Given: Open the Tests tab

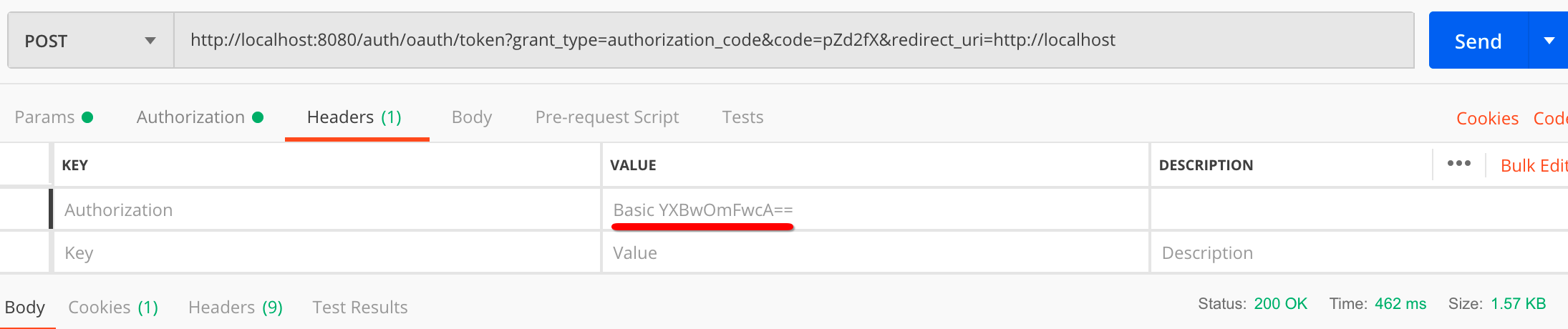Looking at the screenshot, I should (x=742, y=117).
